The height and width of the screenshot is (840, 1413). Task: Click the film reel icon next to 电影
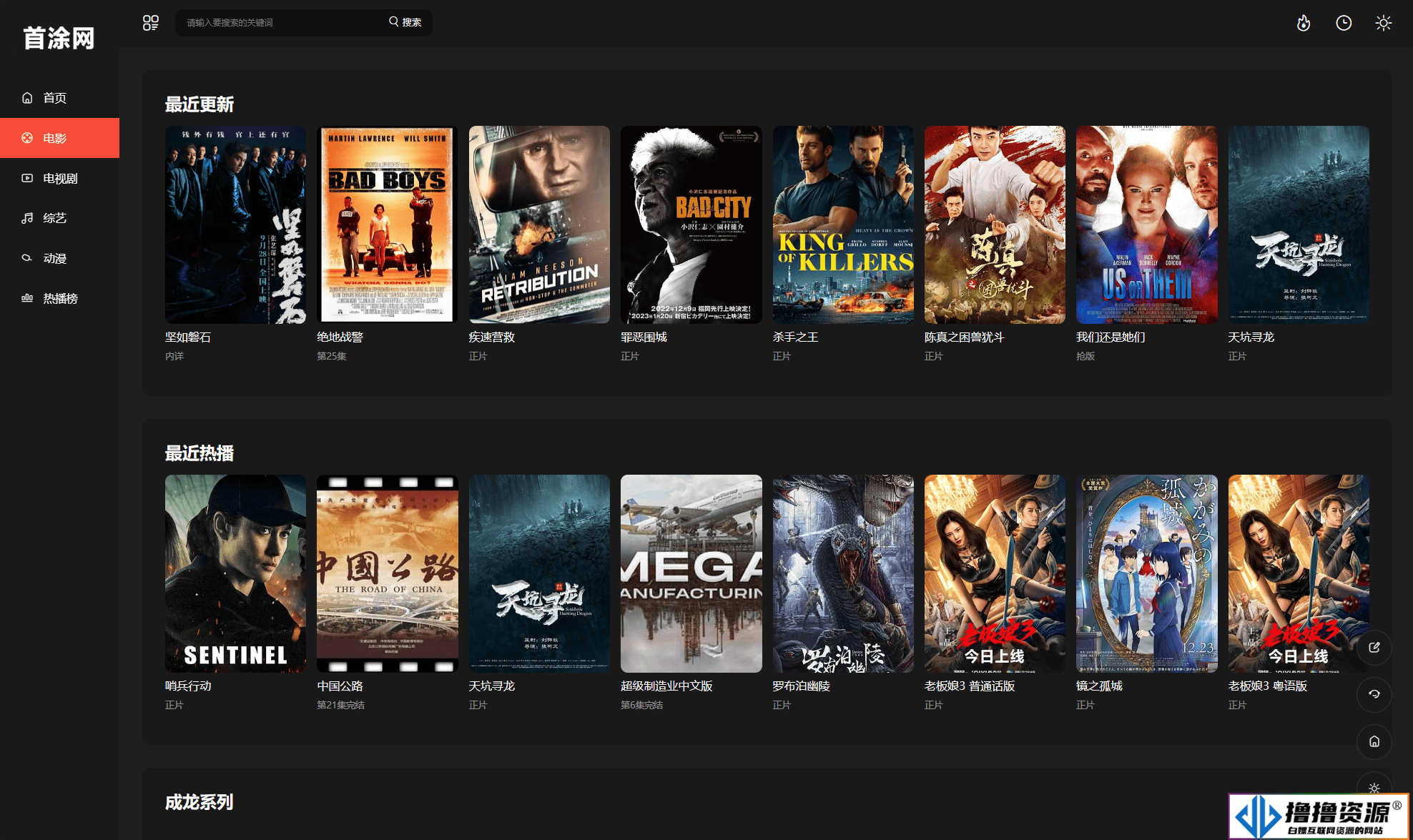click(27, 138)
